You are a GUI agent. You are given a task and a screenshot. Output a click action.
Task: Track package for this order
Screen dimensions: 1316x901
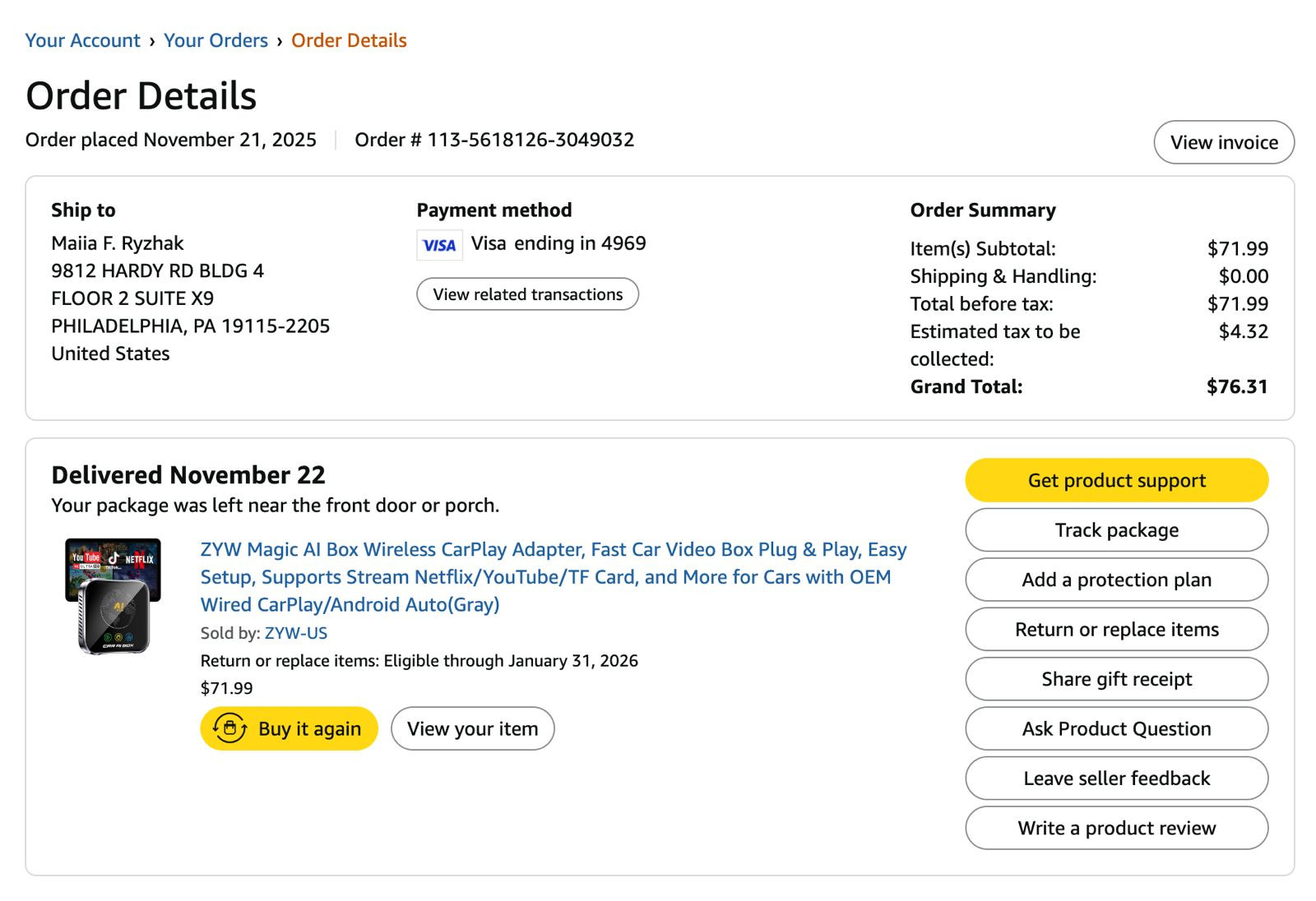(x=1116, y=530)
